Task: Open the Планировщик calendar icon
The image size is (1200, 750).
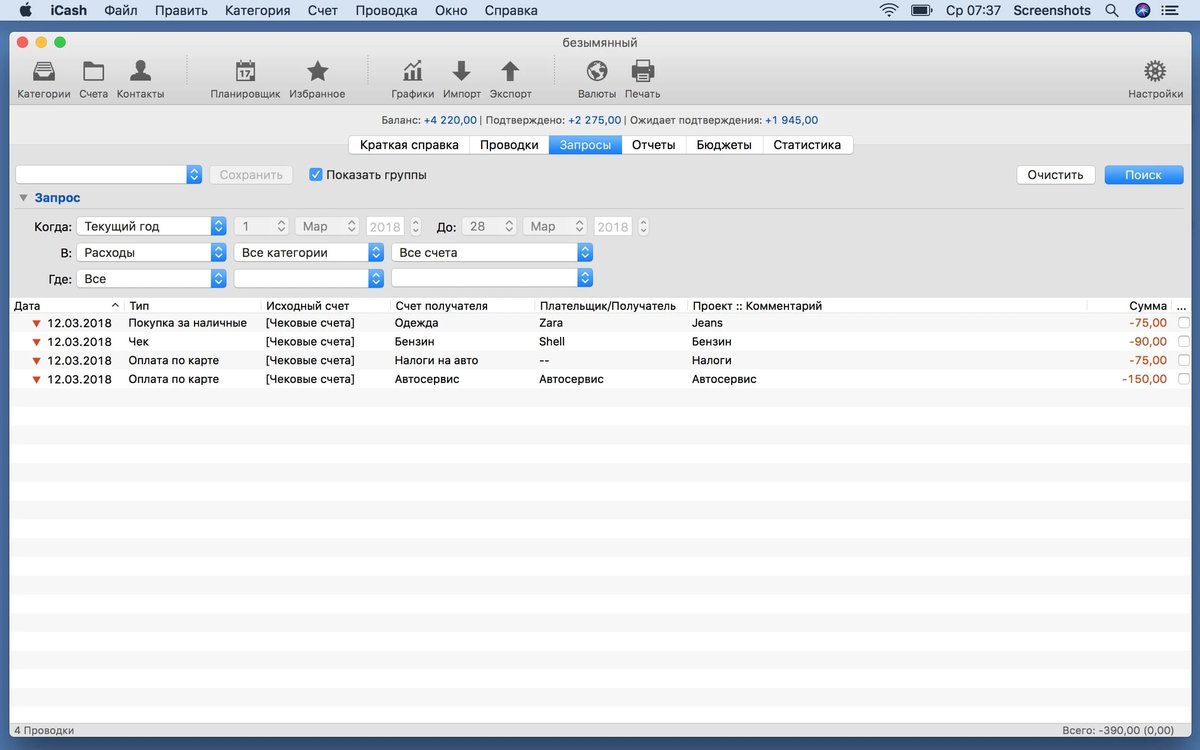Action: tap(245, 72)
